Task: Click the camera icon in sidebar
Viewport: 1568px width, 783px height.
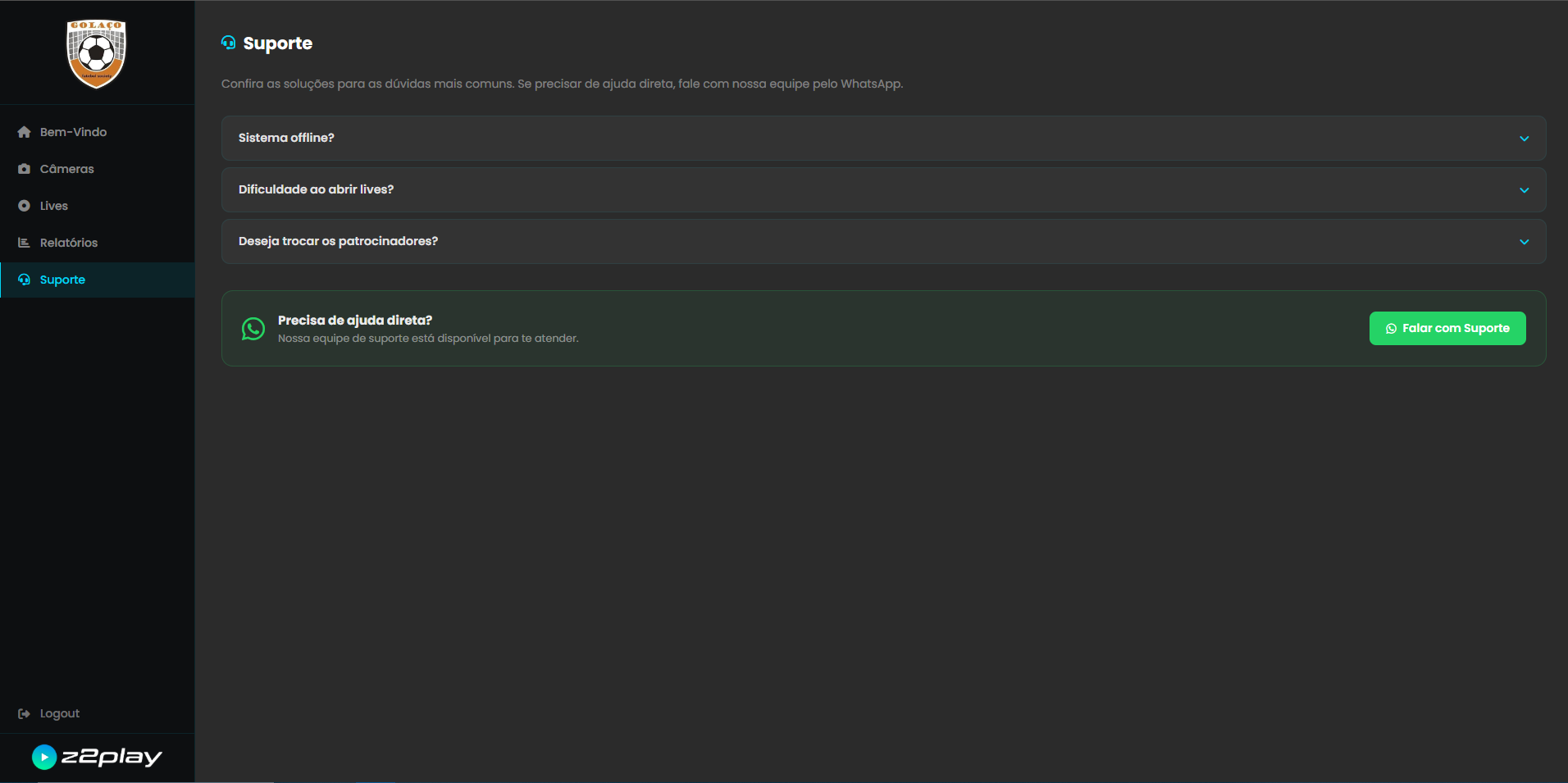Action: 24,169
